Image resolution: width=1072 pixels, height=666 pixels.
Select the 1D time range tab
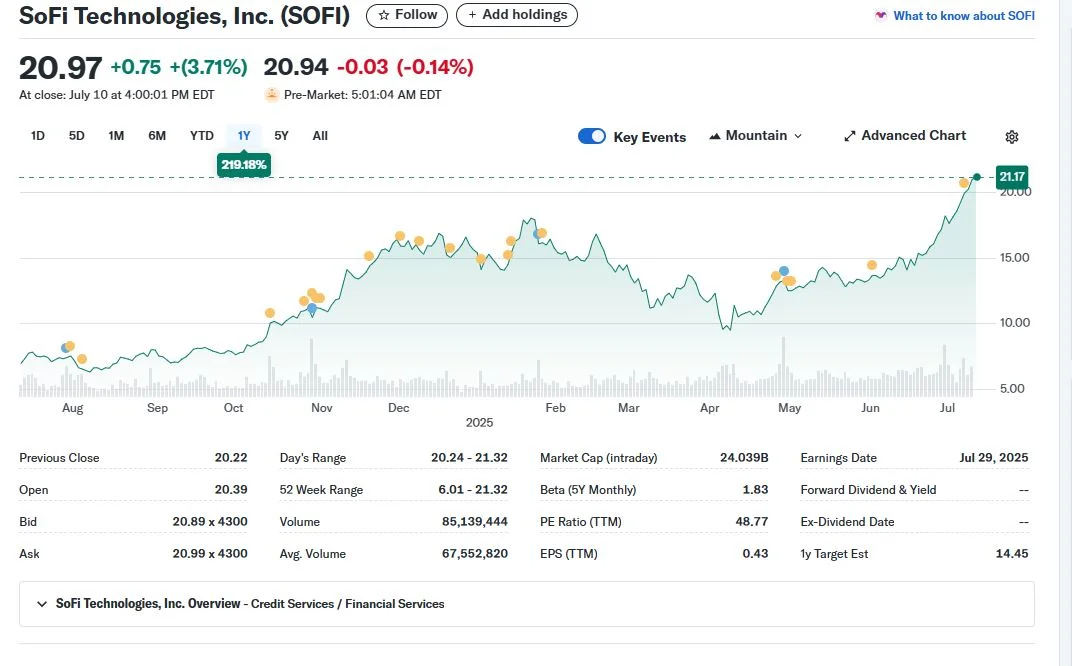(x=38, y=136)
